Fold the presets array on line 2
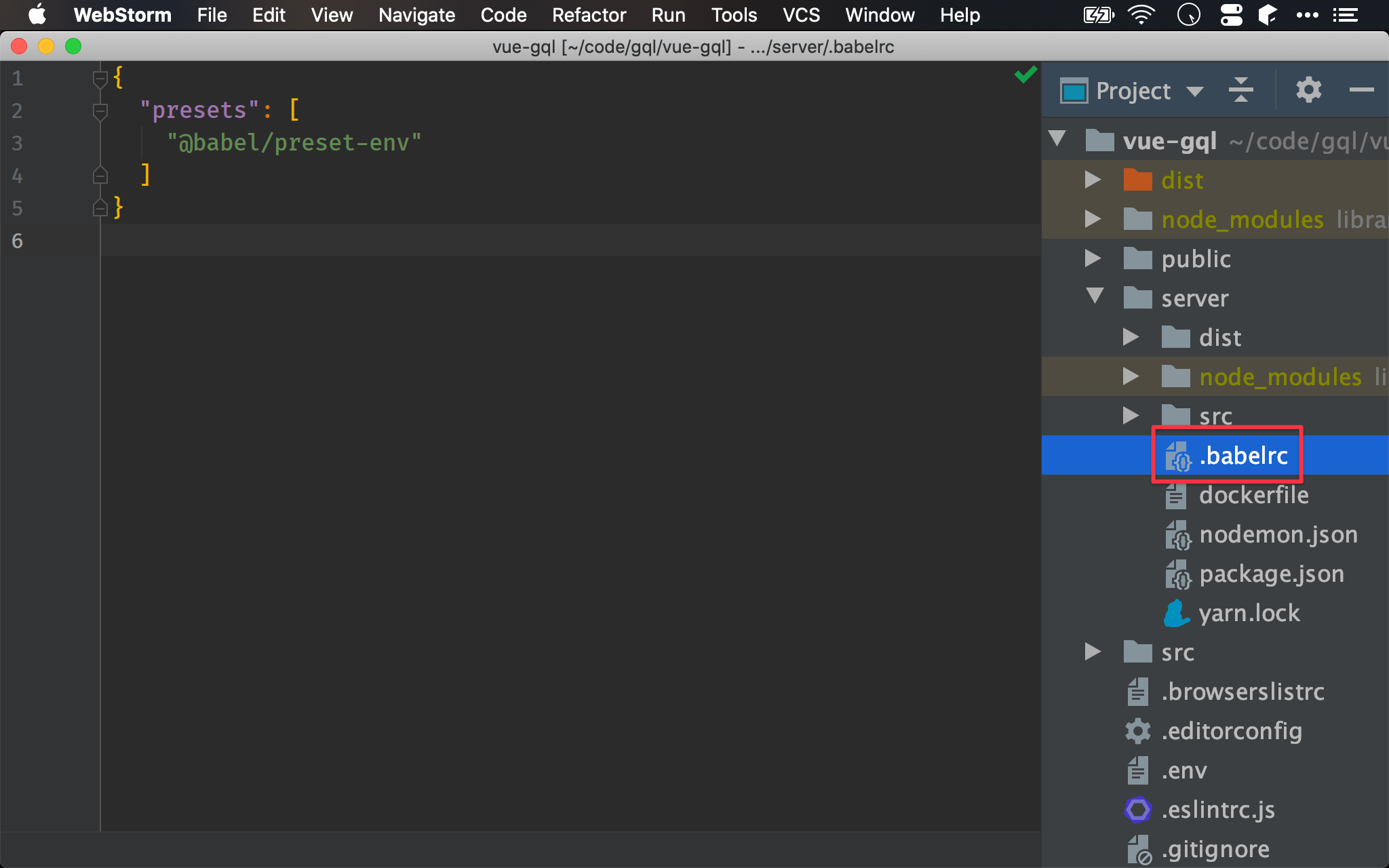The width and height of the screenshot is (1389, 868). 100,112
